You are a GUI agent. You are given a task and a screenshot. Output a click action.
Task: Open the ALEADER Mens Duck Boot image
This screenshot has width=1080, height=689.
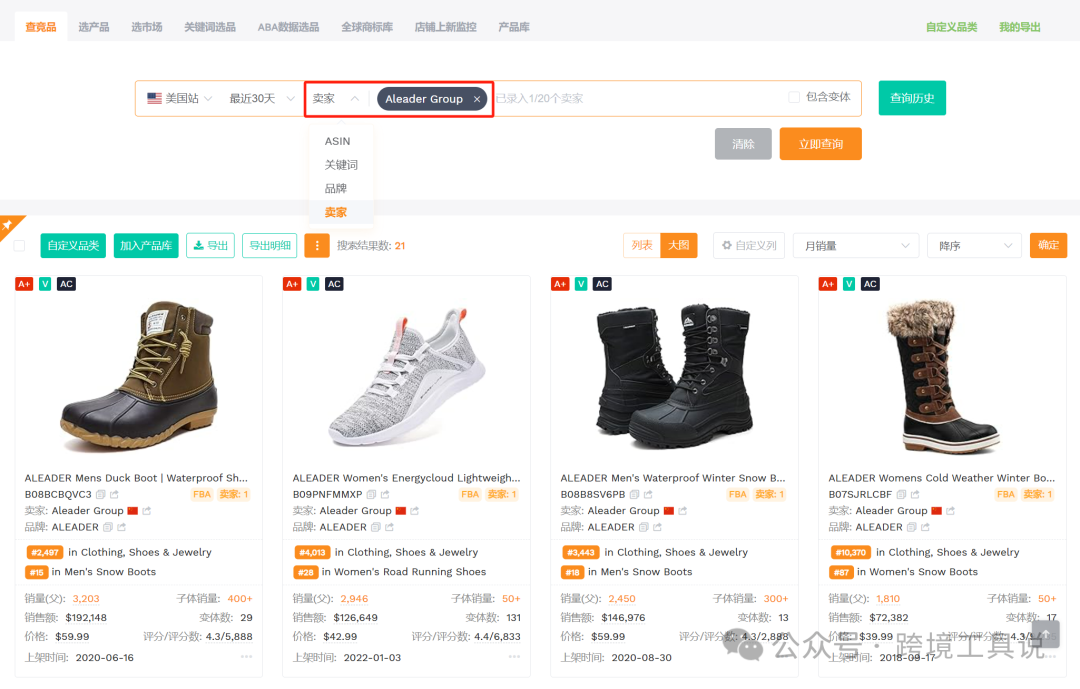138,376
